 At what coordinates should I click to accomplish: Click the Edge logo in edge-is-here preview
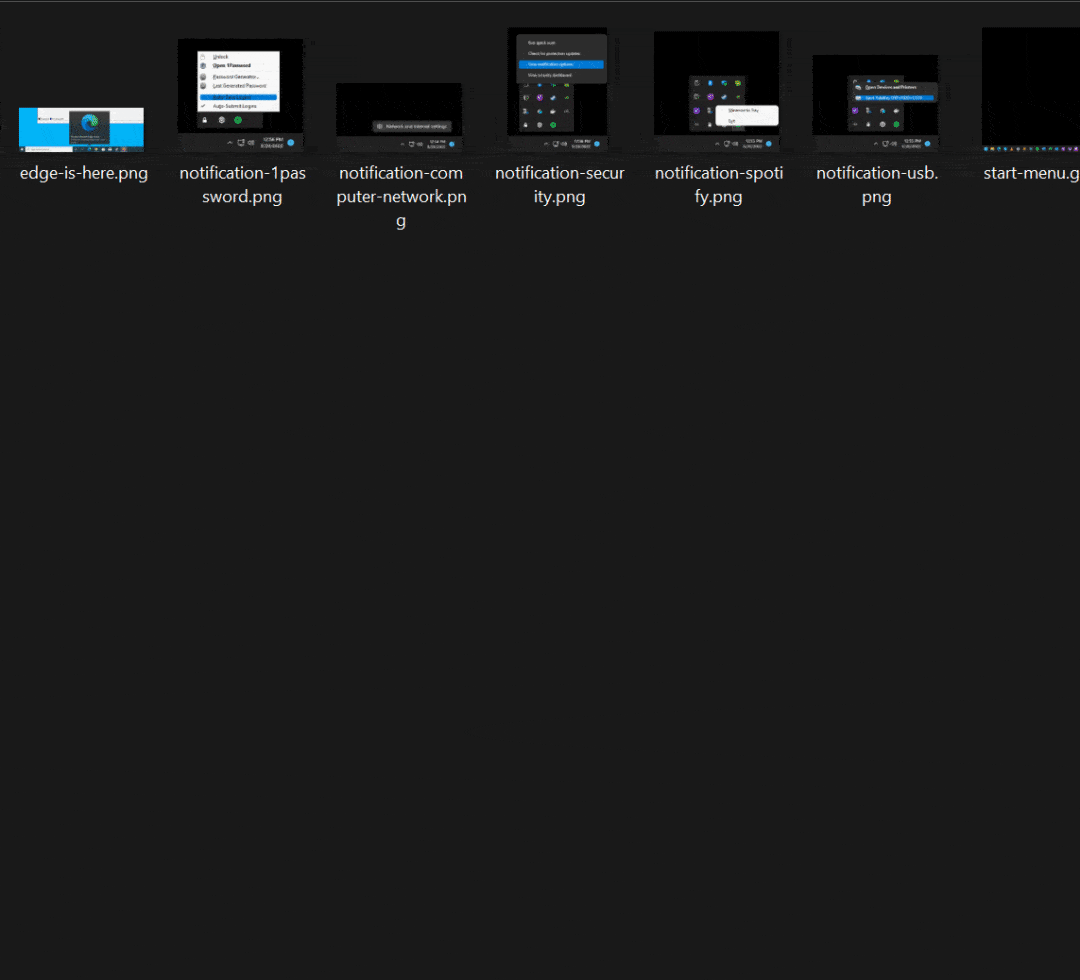click(x=89, y=123)
